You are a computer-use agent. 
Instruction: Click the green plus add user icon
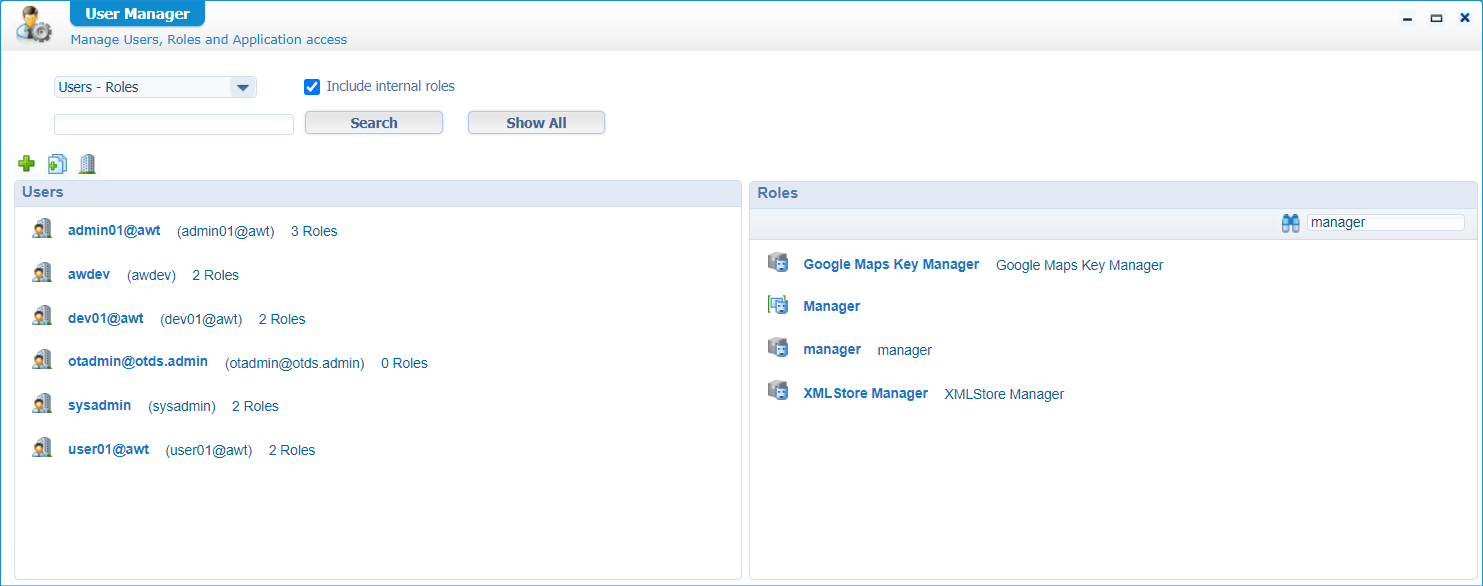coord(27,163)
